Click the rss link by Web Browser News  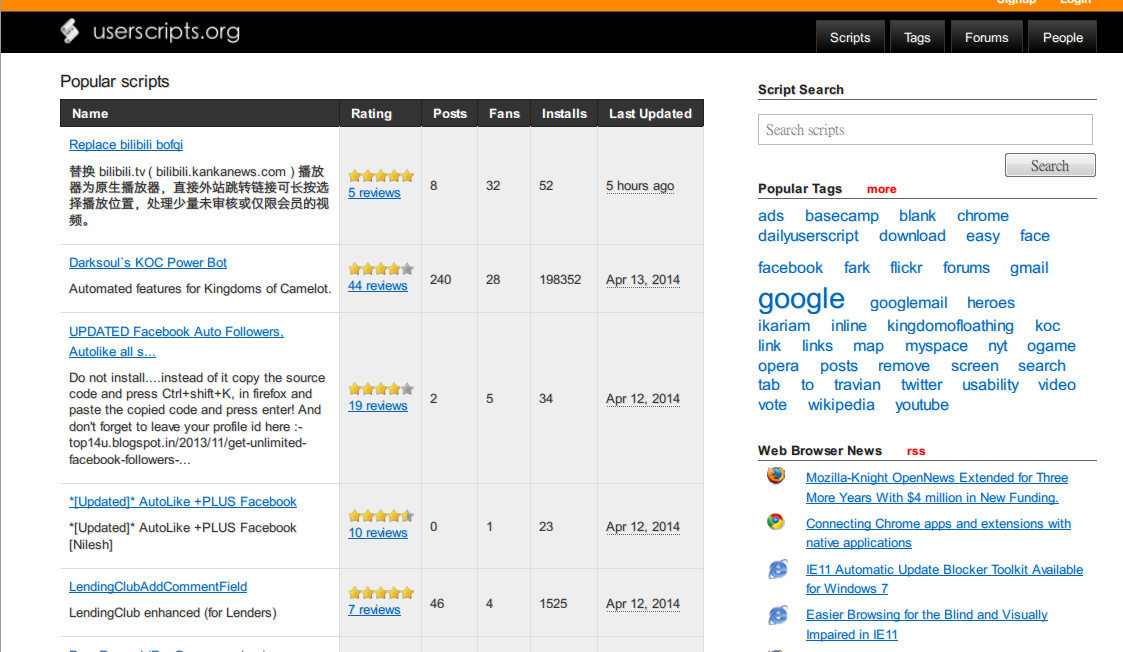click(916, 451)
